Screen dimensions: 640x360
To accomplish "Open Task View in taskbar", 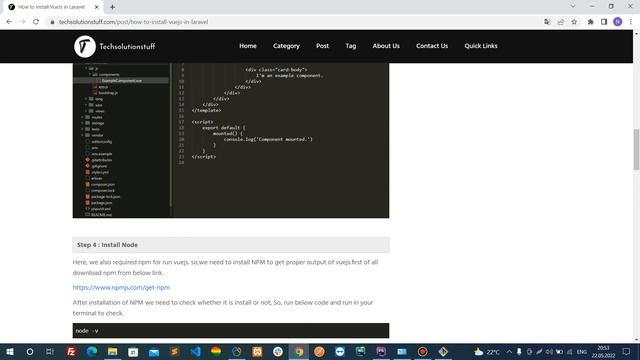I will click(x=50, y=351).
